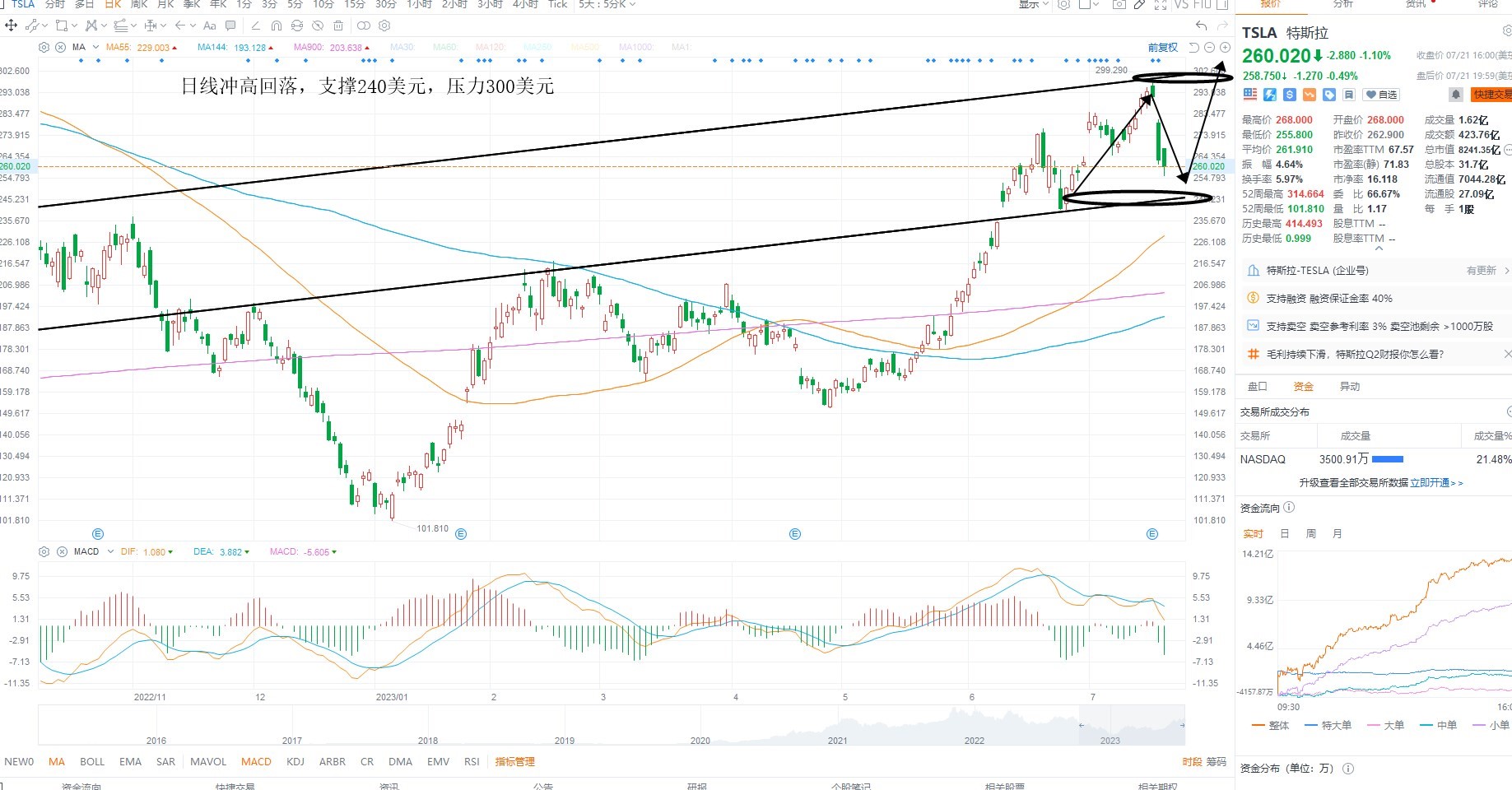The width and height of the screenshot is (1512, 790).
Task: Switch to 30分 timeframe tab
Action: coord(386,5)
